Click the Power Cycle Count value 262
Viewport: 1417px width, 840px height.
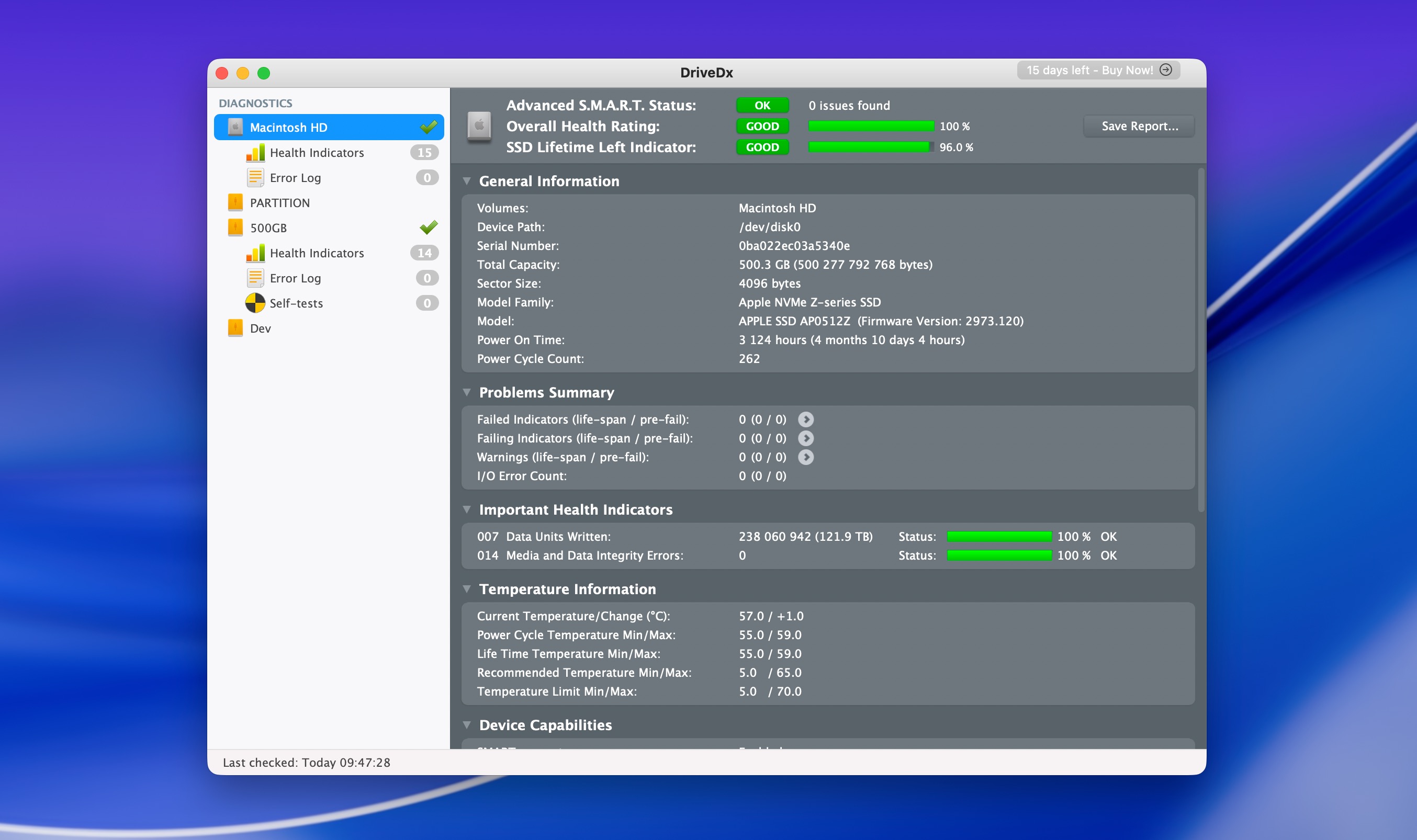[x=749, y=359]
